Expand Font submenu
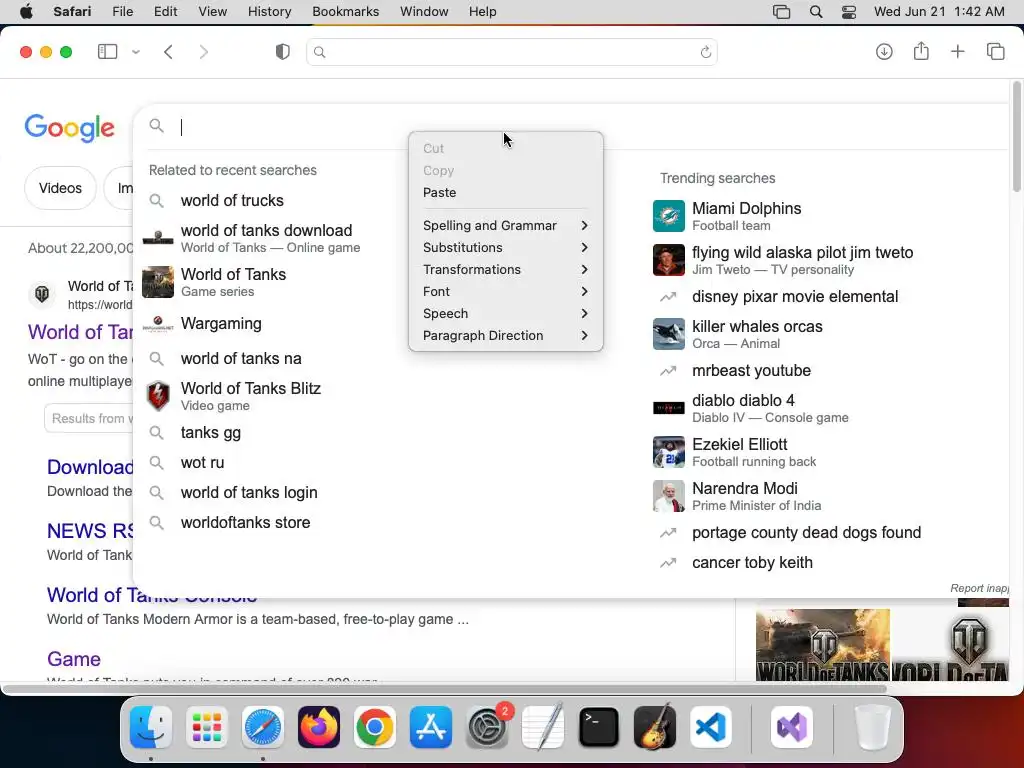 (x=505, y=291)
